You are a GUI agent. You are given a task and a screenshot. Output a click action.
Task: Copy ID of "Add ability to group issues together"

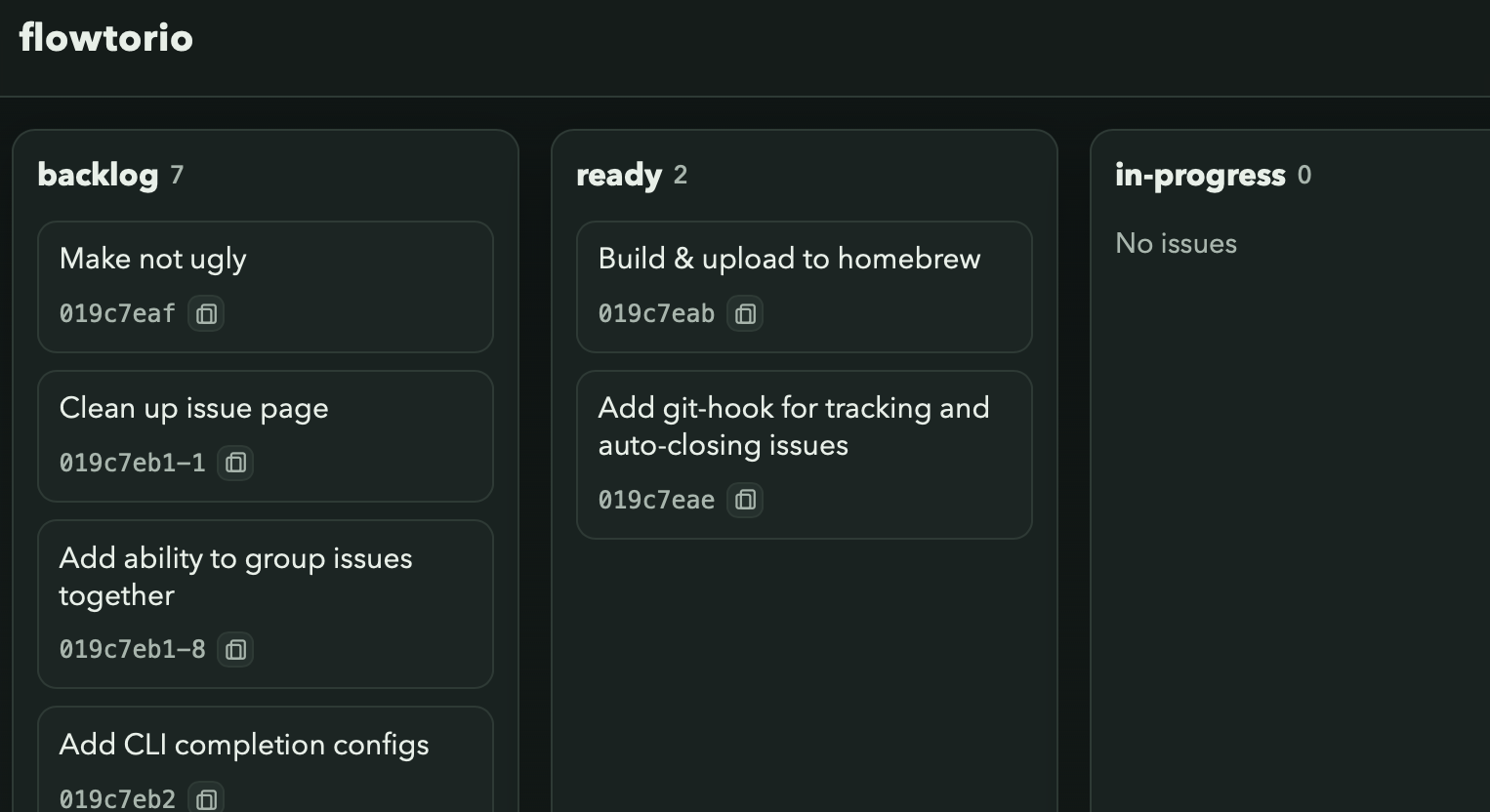pyautogui.click(x=234, y=649)
